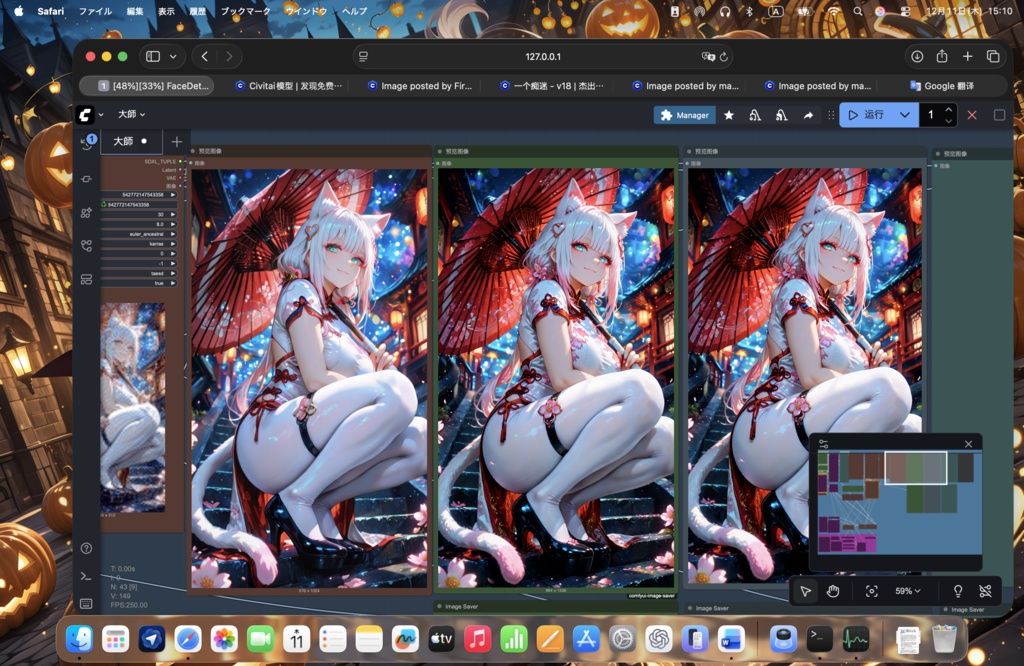Open the Safari ファイル menu
Image resolution: width=1024 pixels, height=666 pixels.
pyautogui.click(x=95, y=11)
